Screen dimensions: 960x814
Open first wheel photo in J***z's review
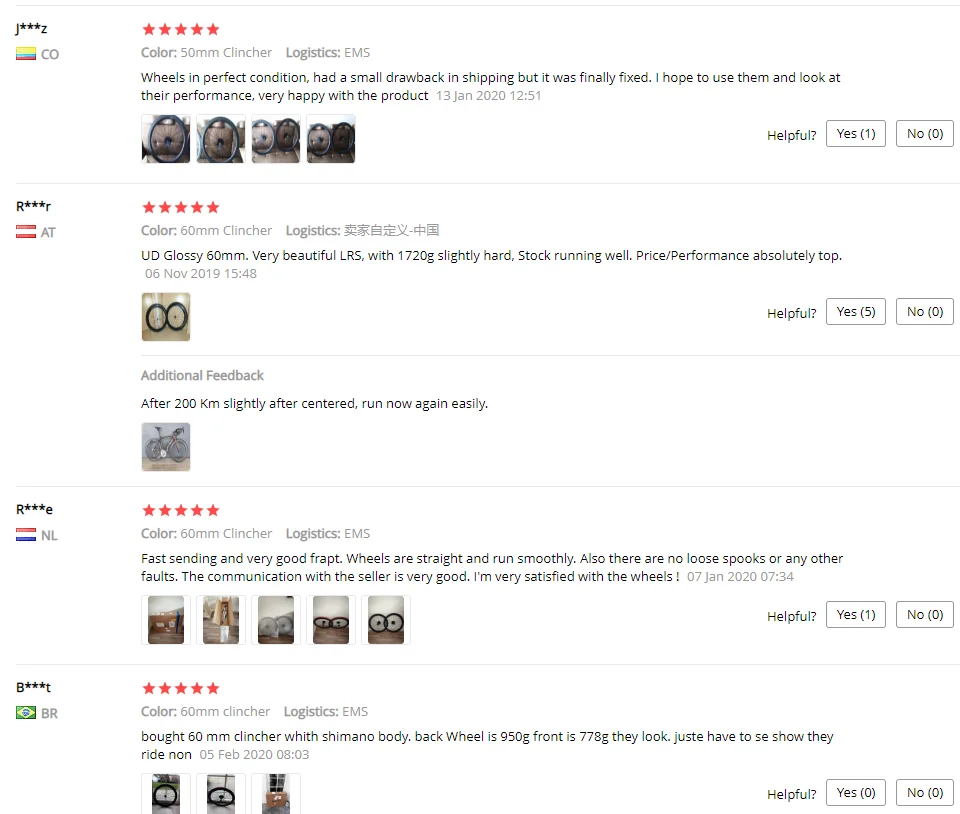pyautogui.click(x=166, y=139)
